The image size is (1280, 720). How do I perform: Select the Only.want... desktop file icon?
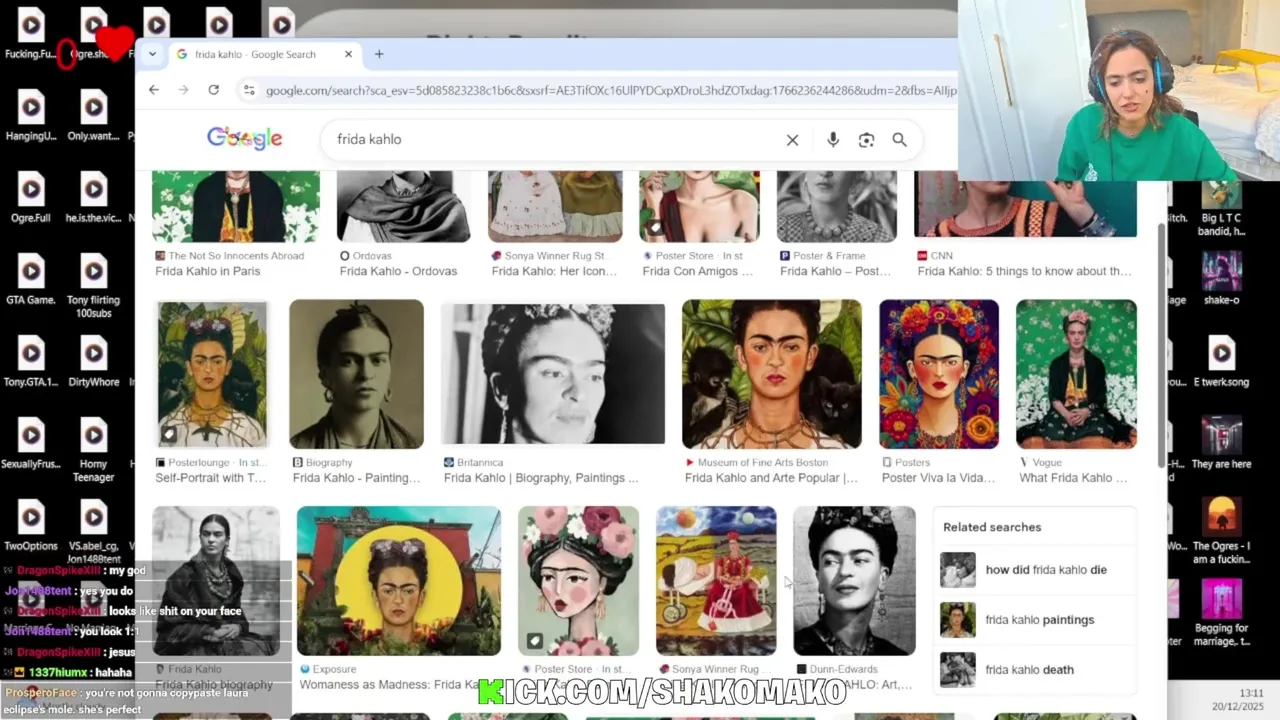[x=93, y=116]
